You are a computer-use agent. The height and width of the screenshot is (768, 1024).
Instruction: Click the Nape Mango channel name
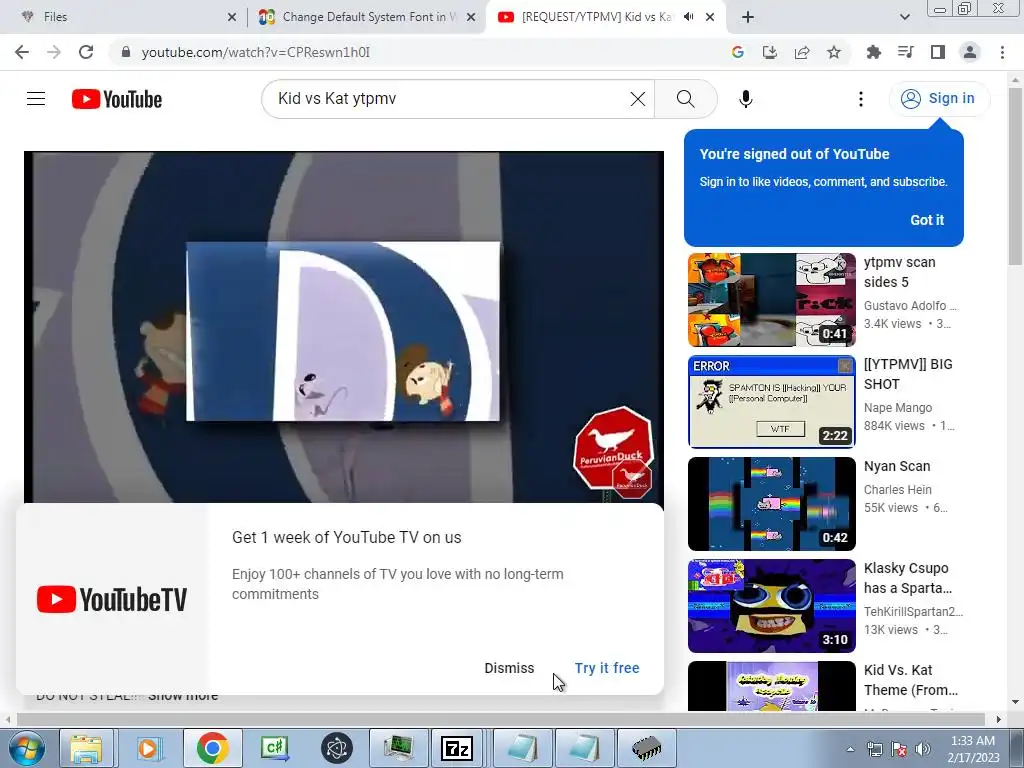click(x=897, y=408)
